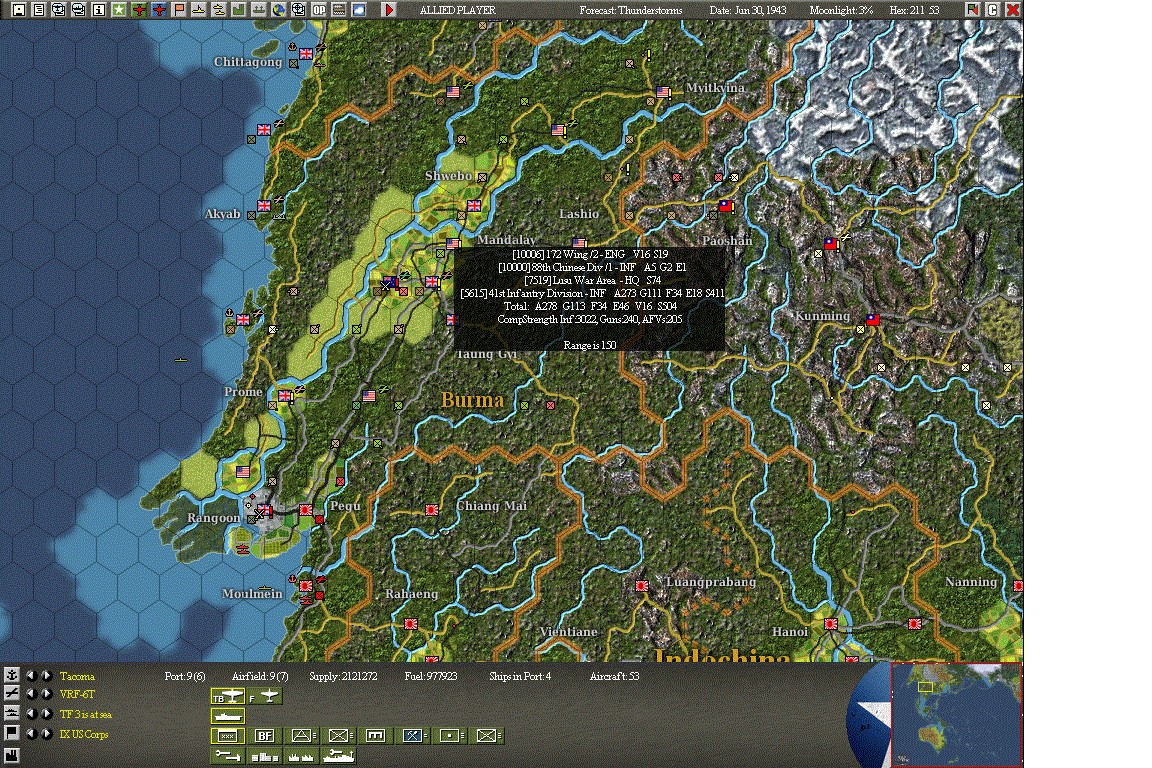The image size is (1152, 768).
Task: Go to previous air group before VRF-6T
Action: pyautogui.click(x=31, y=693)
